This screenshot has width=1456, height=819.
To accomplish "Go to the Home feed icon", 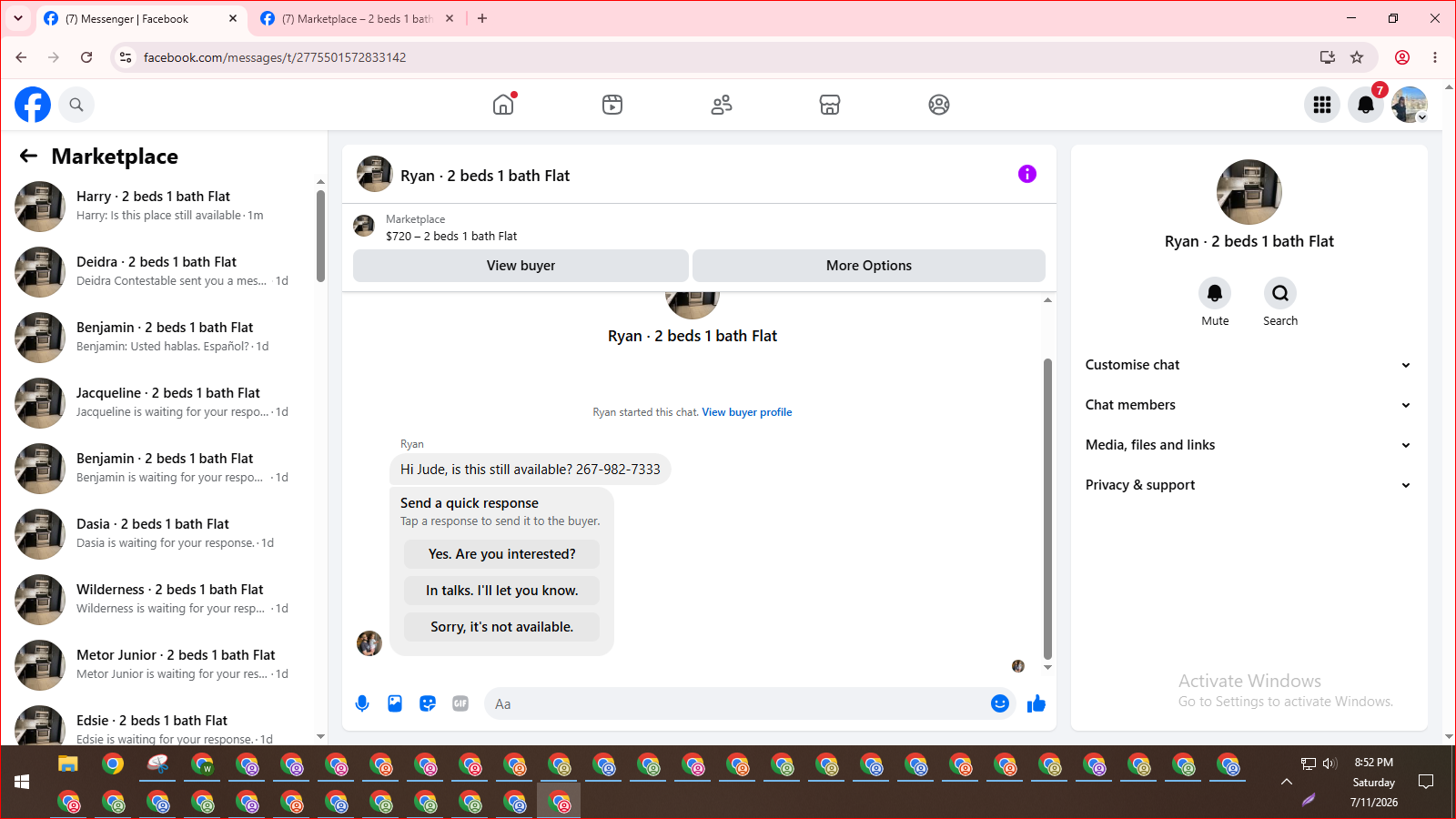I will pyautogui.click(x=503, y=105).
